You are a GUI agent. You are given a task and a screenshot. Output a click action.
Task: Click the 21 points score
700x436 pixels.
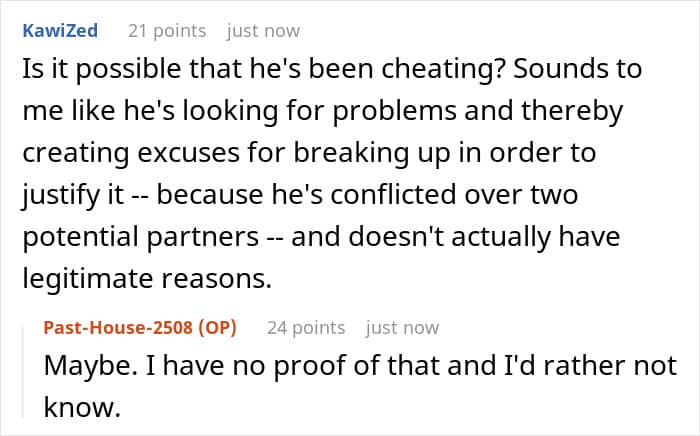click(167, 31)
